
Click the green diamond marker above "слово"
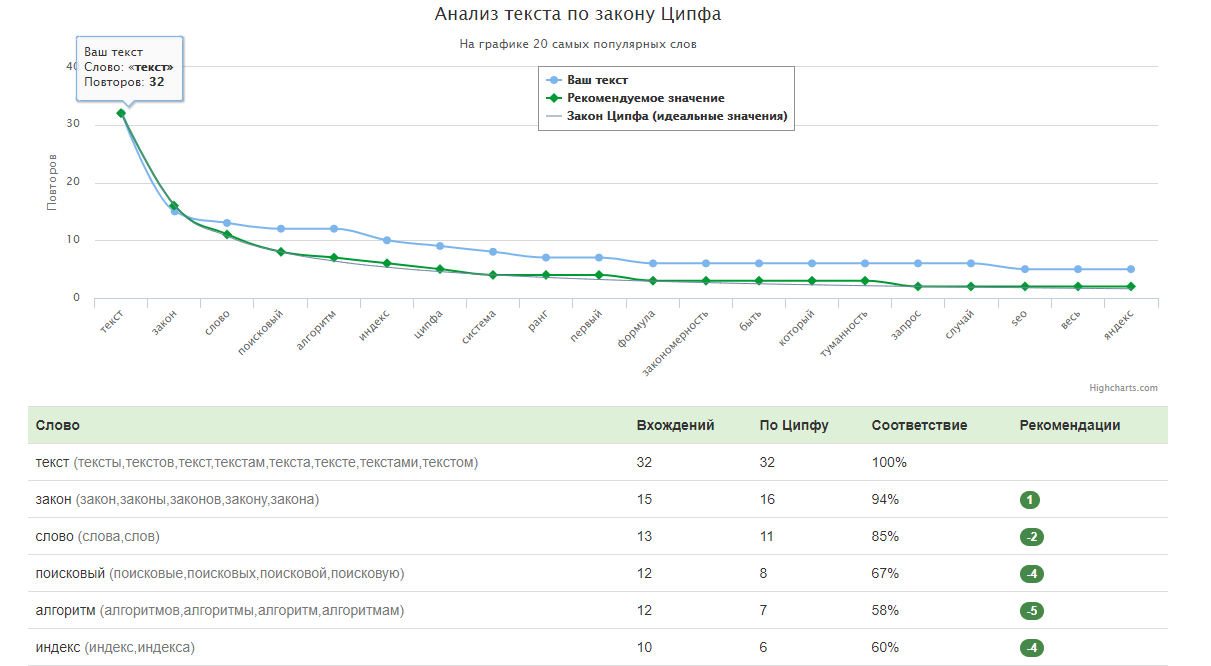[227, 235]
